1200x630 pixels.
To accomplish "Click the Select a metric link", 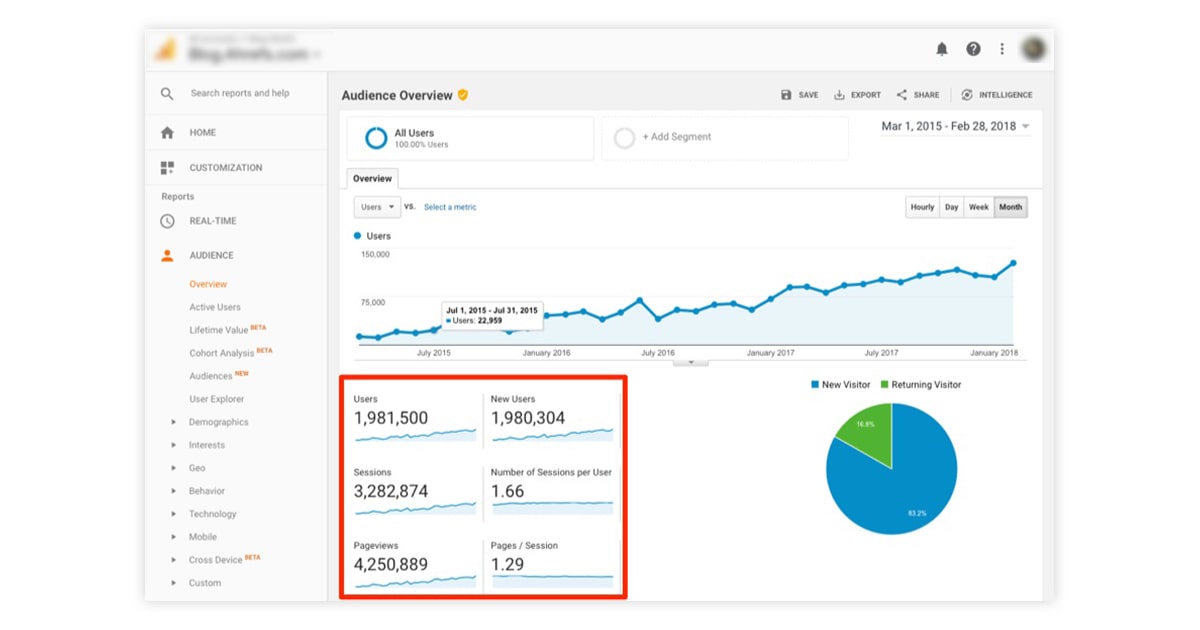I will [450, 207].
